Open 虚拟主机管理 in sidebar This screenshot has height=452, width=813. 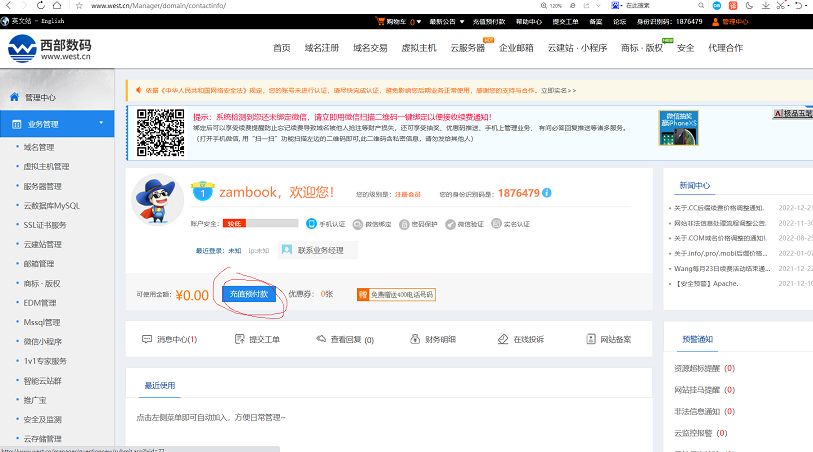click(46, 166)
